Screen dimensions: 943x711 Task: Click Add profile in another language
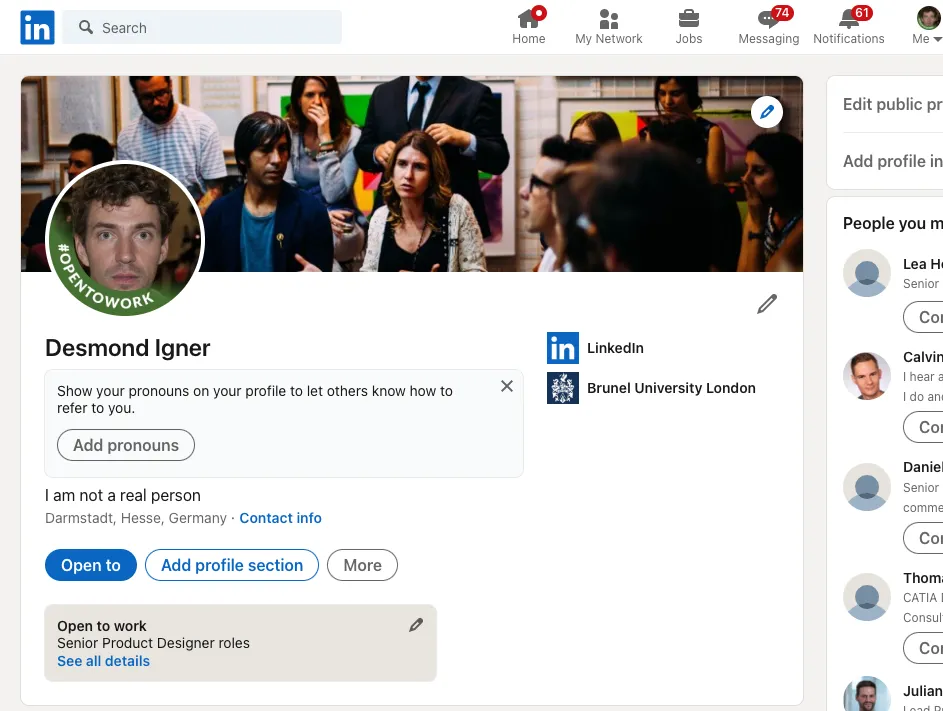click(892, 161)
